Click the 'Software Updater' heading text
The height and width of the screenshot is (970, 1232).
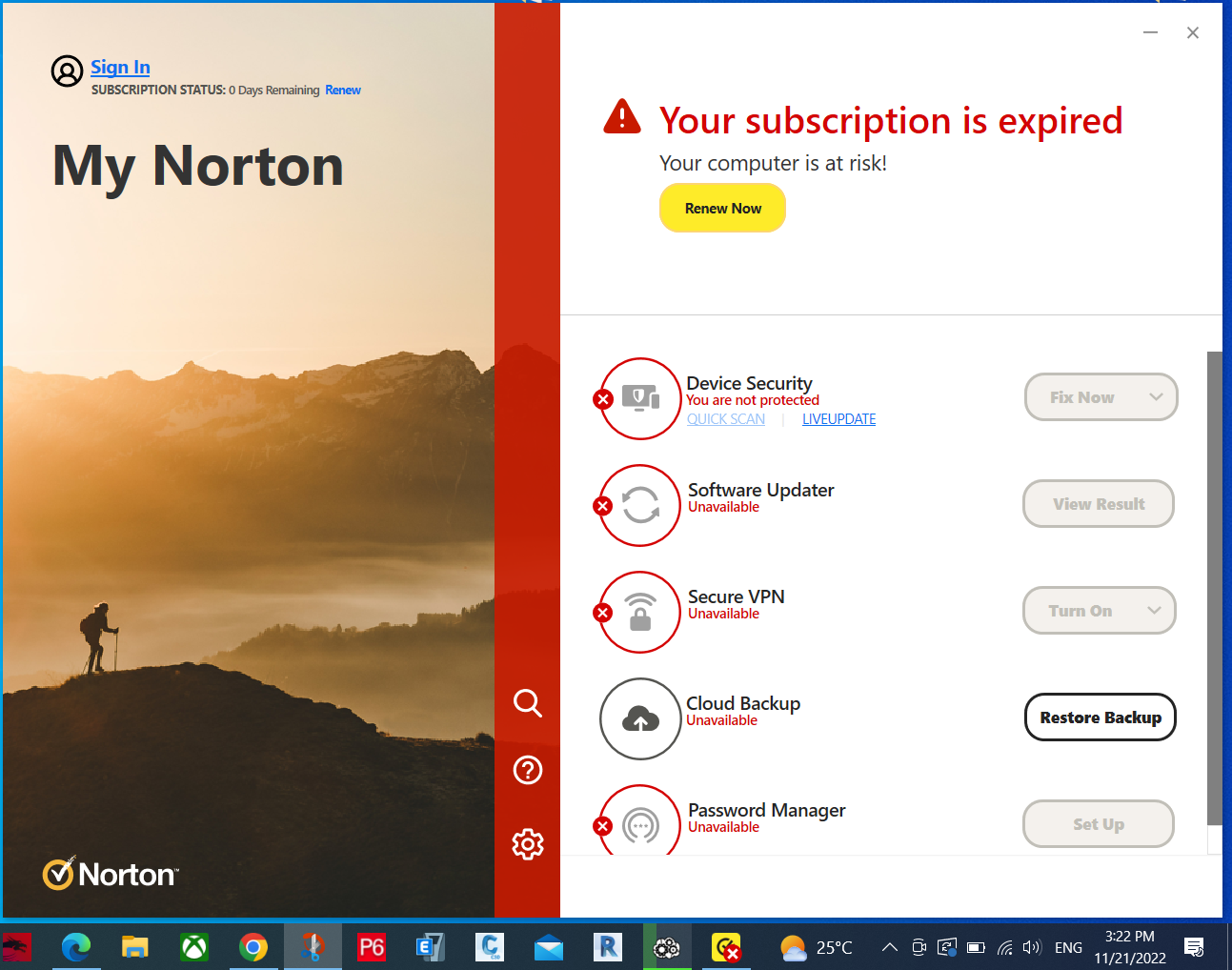coord(760,490)
